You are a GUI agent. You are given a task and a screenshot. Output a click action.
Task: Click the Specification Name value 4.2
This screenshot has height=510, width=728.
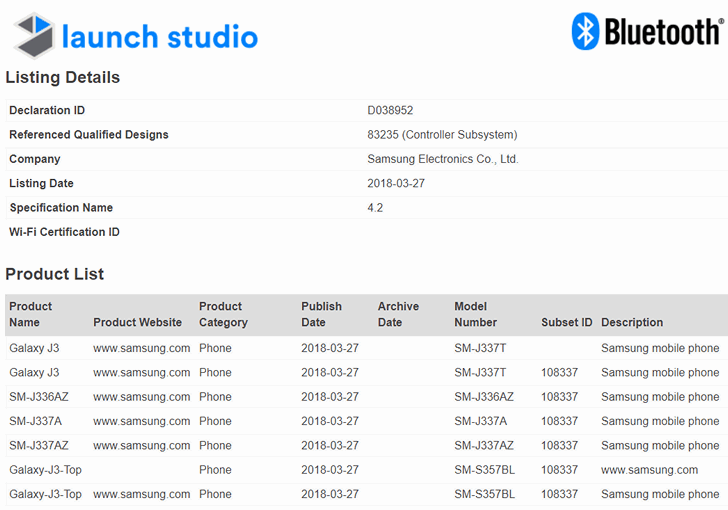tap(375, 208)
